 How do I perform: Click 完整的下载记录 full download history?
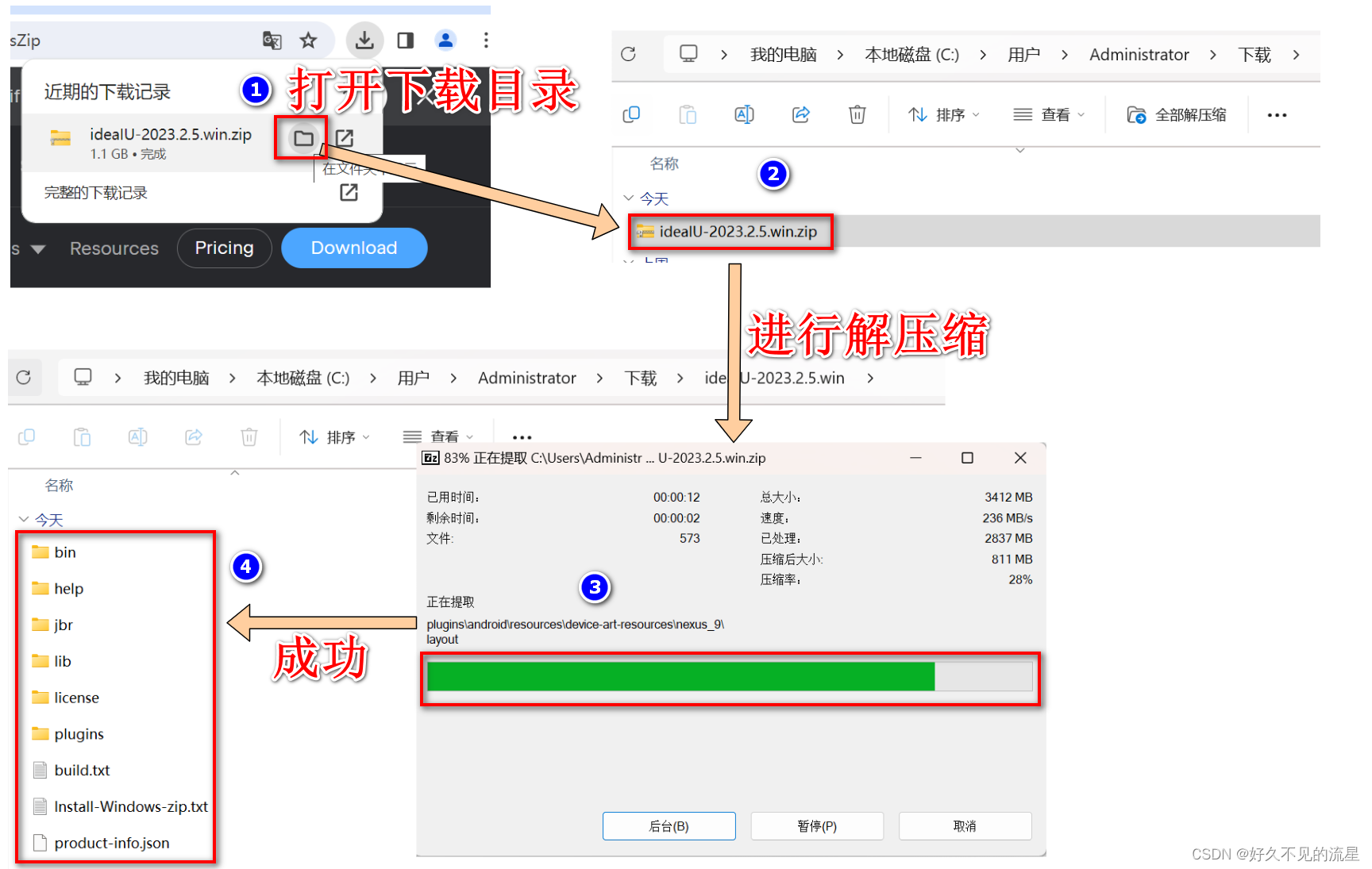click(95, 193)
